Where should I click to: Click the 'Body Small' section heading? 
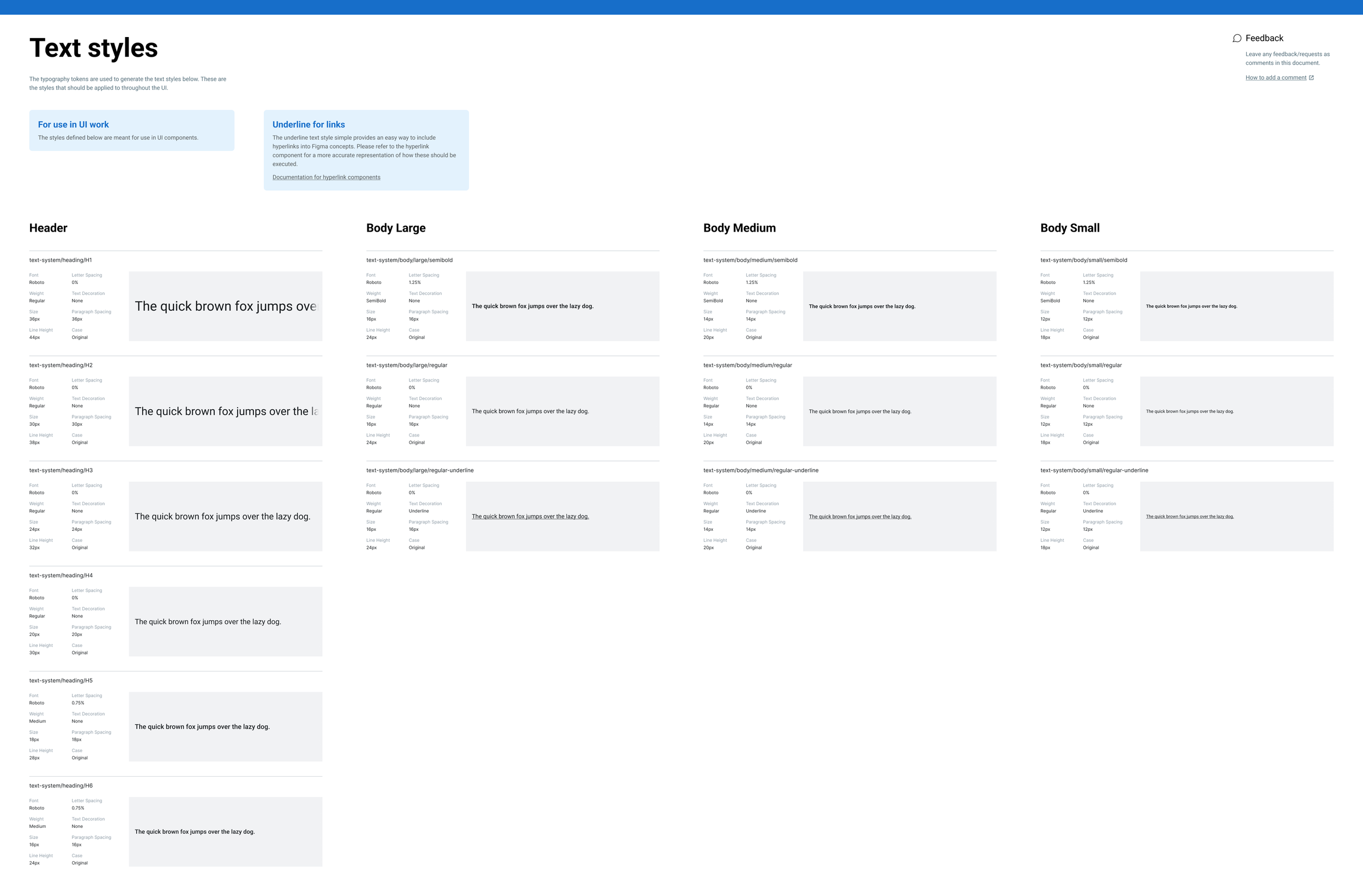tap(1069, 228)
